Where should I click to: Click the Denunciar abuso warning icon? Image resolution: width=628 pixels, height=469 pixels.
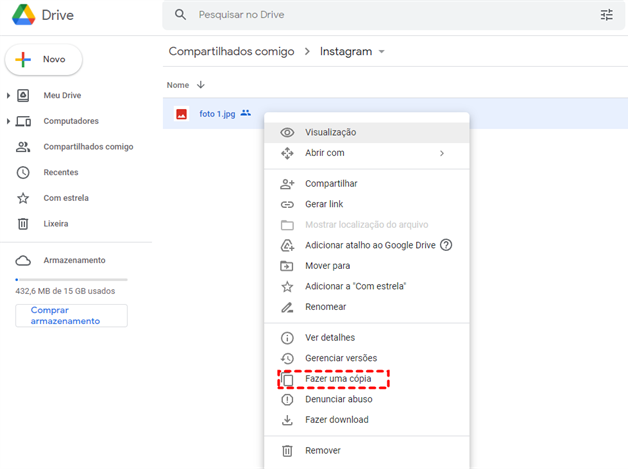[287, 400]
